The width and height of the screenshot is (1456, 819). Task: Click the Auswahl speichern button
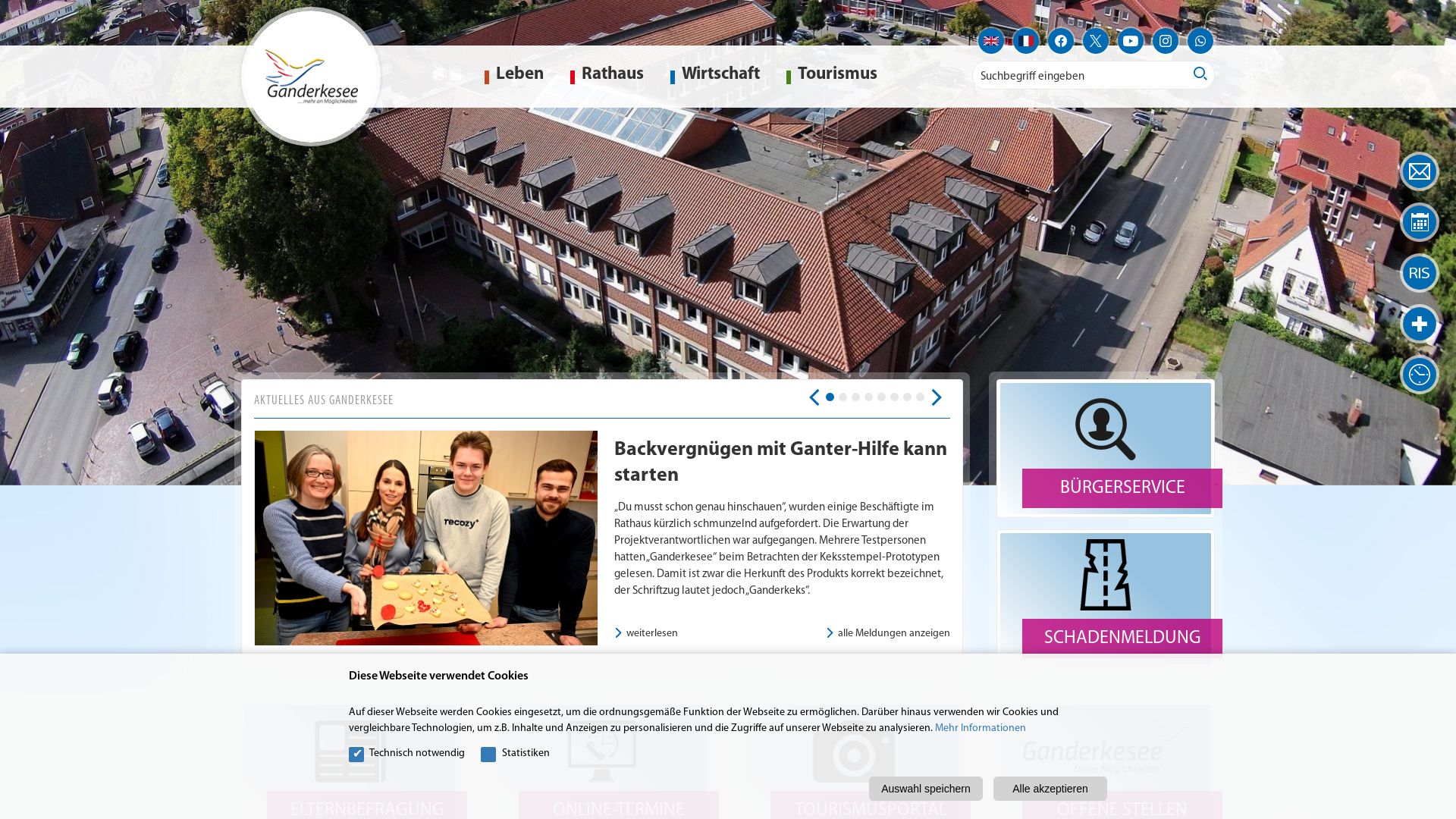pyautogui.click(x=926, y=789)
